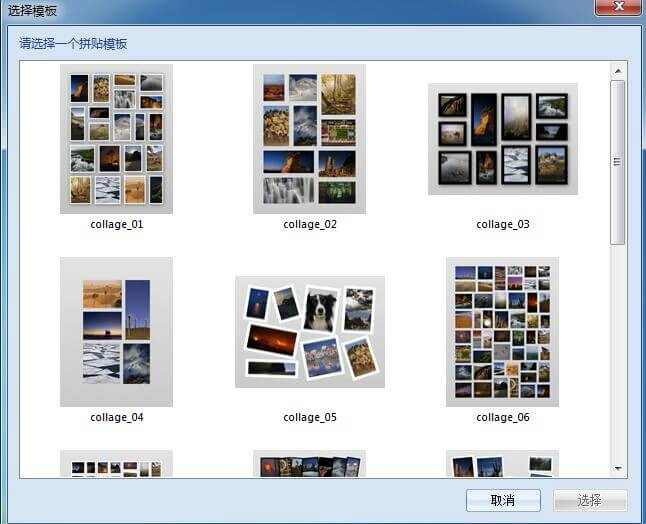This screenshot has width=646, height=524.
Task: Click the 选择 select button
Action: tap(590, 500)
